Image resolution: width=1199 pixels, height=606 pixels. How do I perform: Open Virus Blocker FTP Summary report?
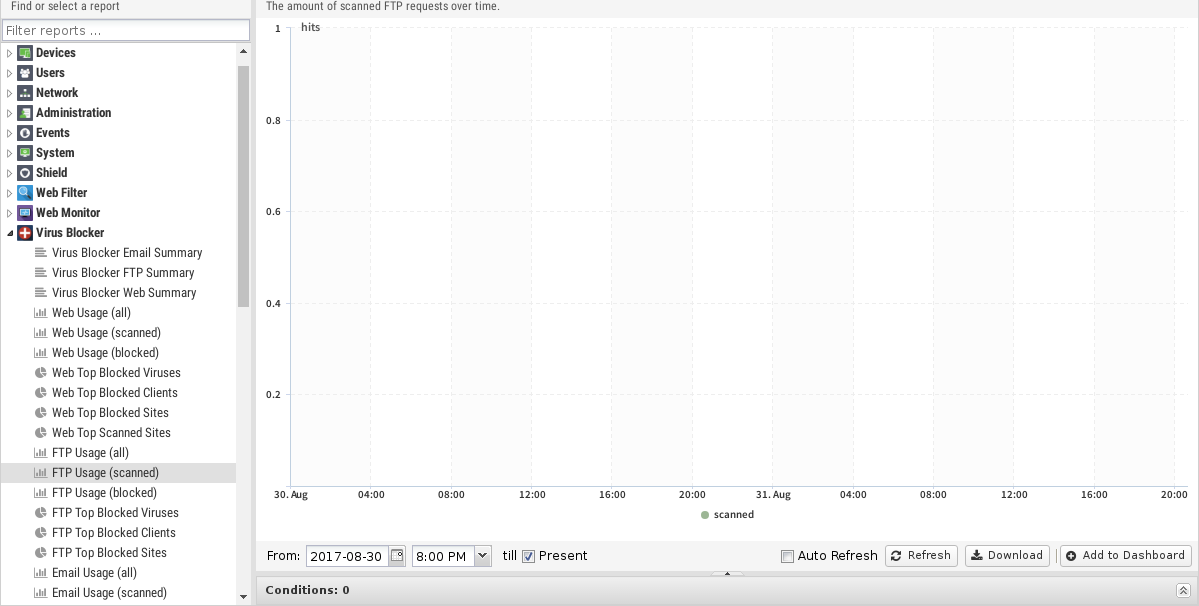pos(123,273)
